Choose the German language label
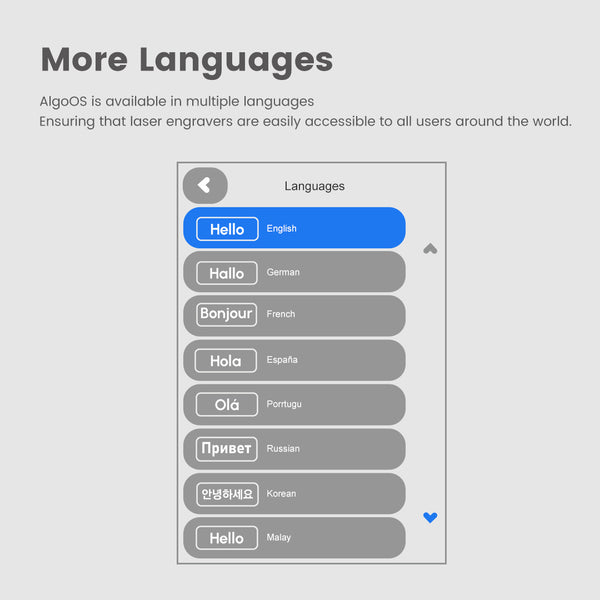The height and width of the screenshot is (600, 600). 283,273
